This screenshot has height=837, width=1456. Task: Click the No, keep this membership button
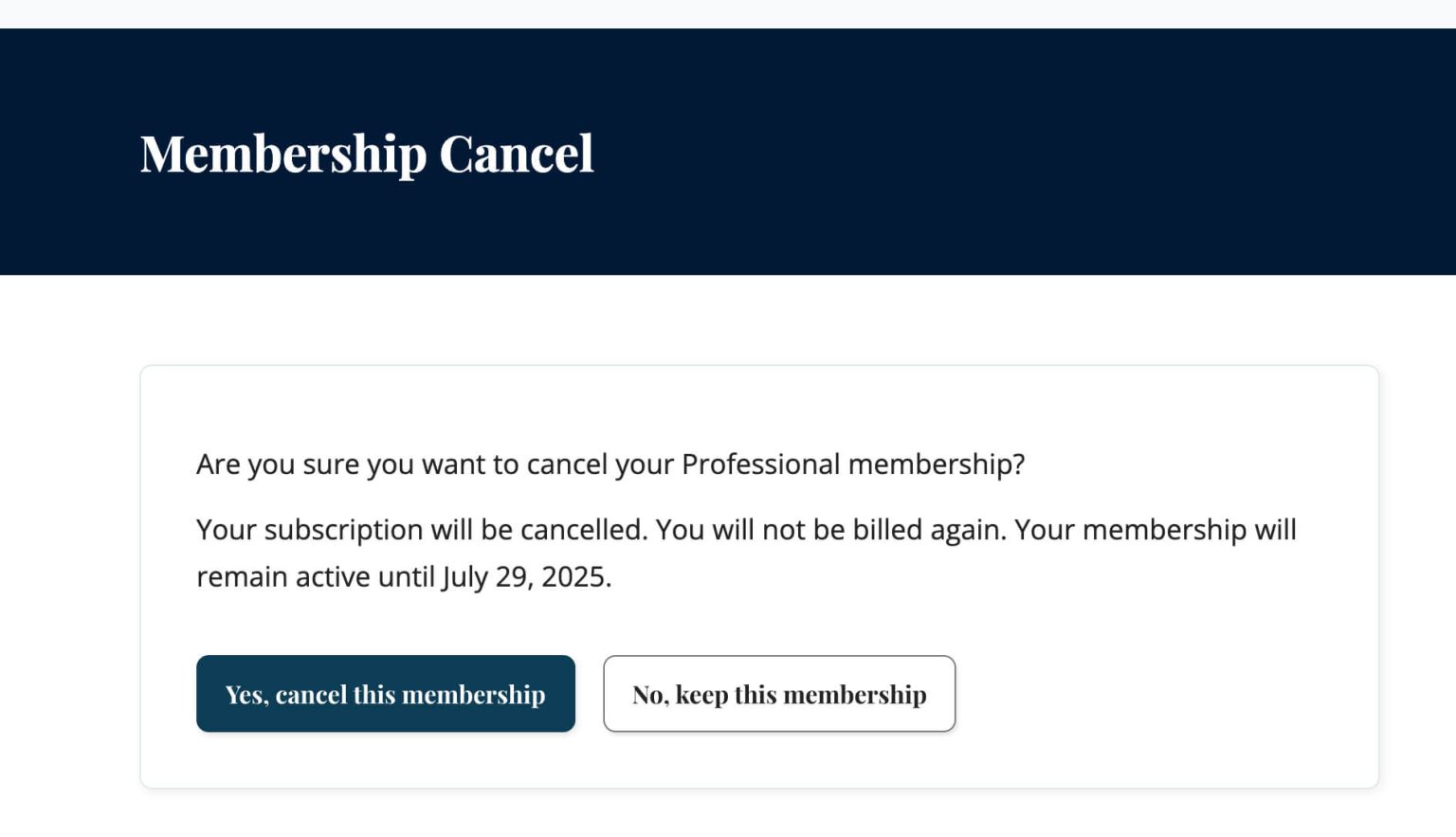[x=779, y=693]
